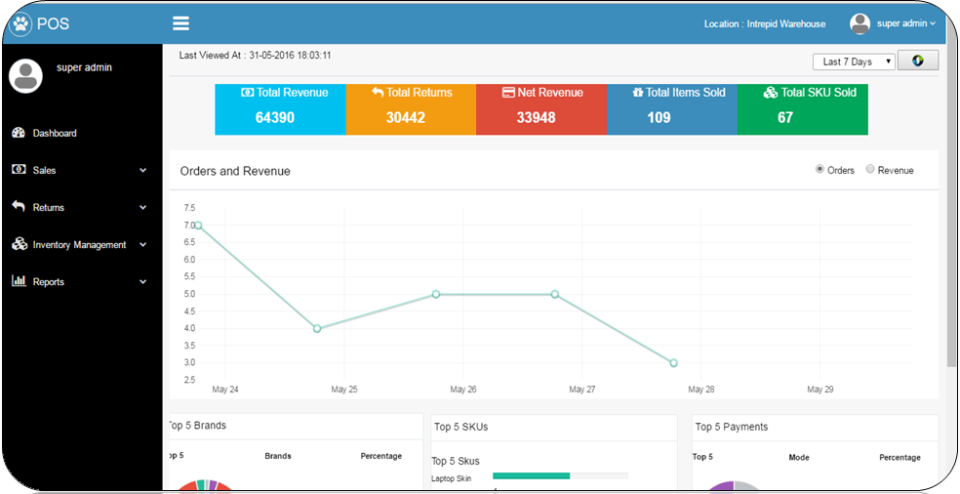Select the Orders radio button
Screen dimensions: 960x494
click(x=820, y=169)
